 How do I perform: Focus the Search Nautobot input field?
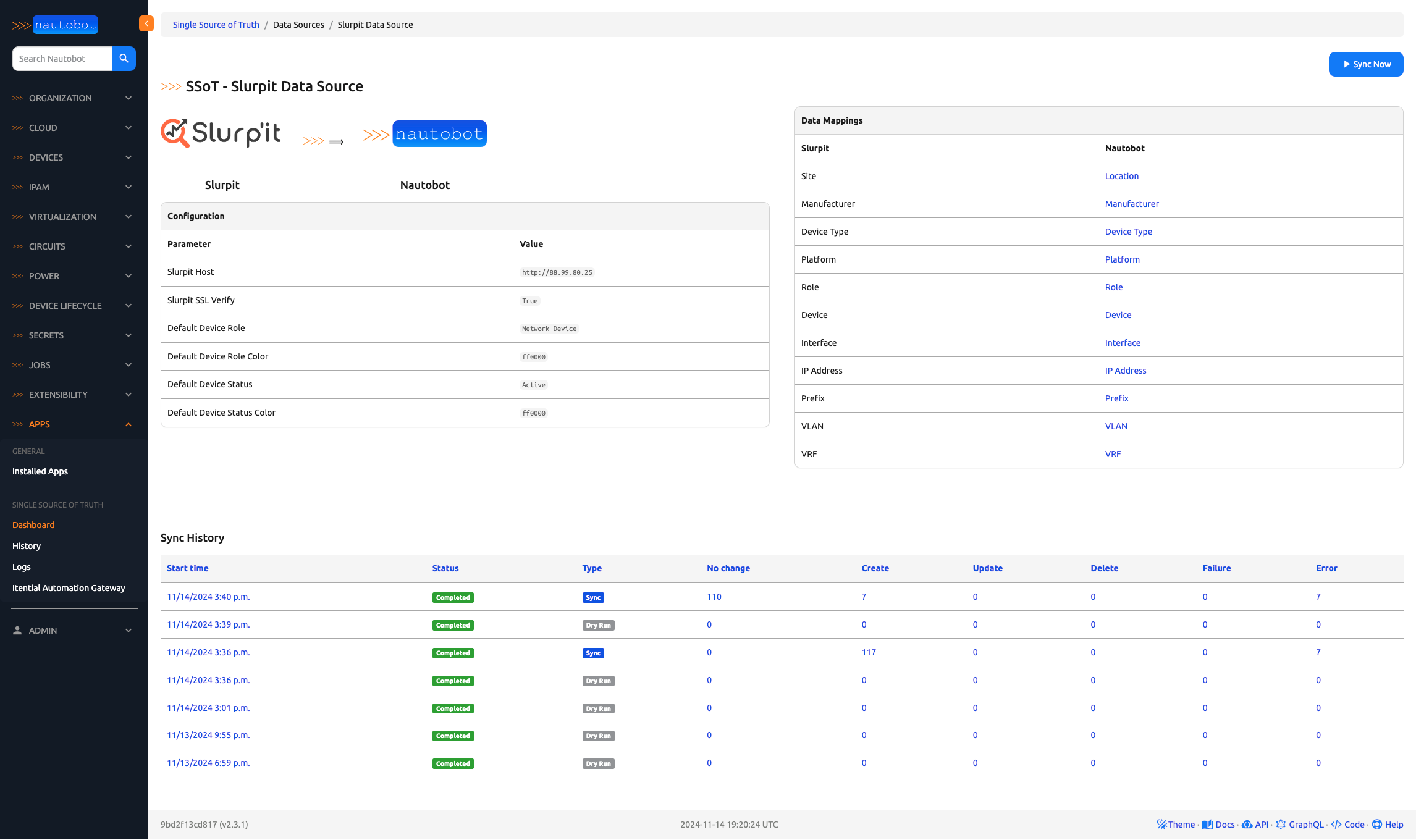(62, 59)
